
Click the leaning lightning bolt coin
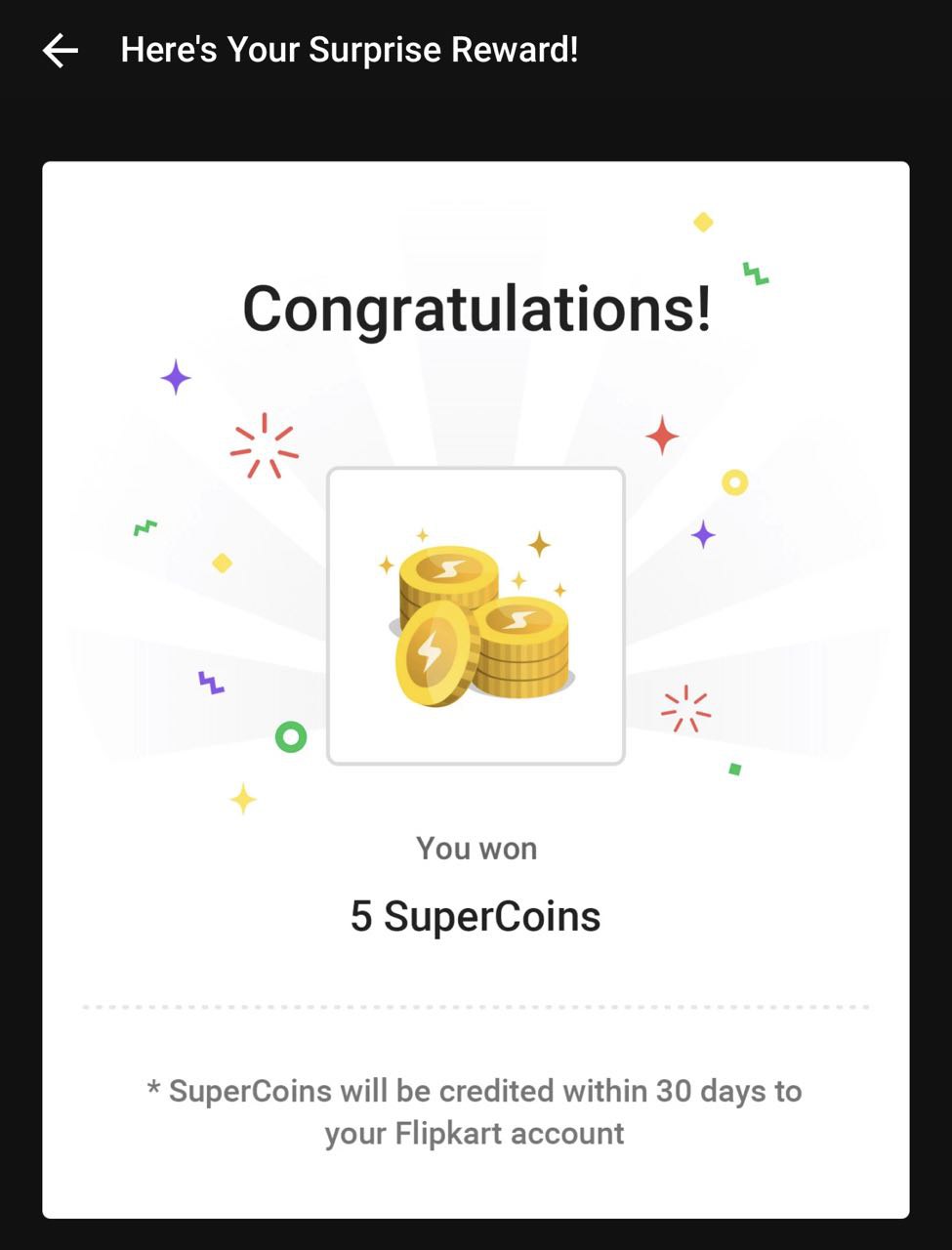tap(434, 653)
